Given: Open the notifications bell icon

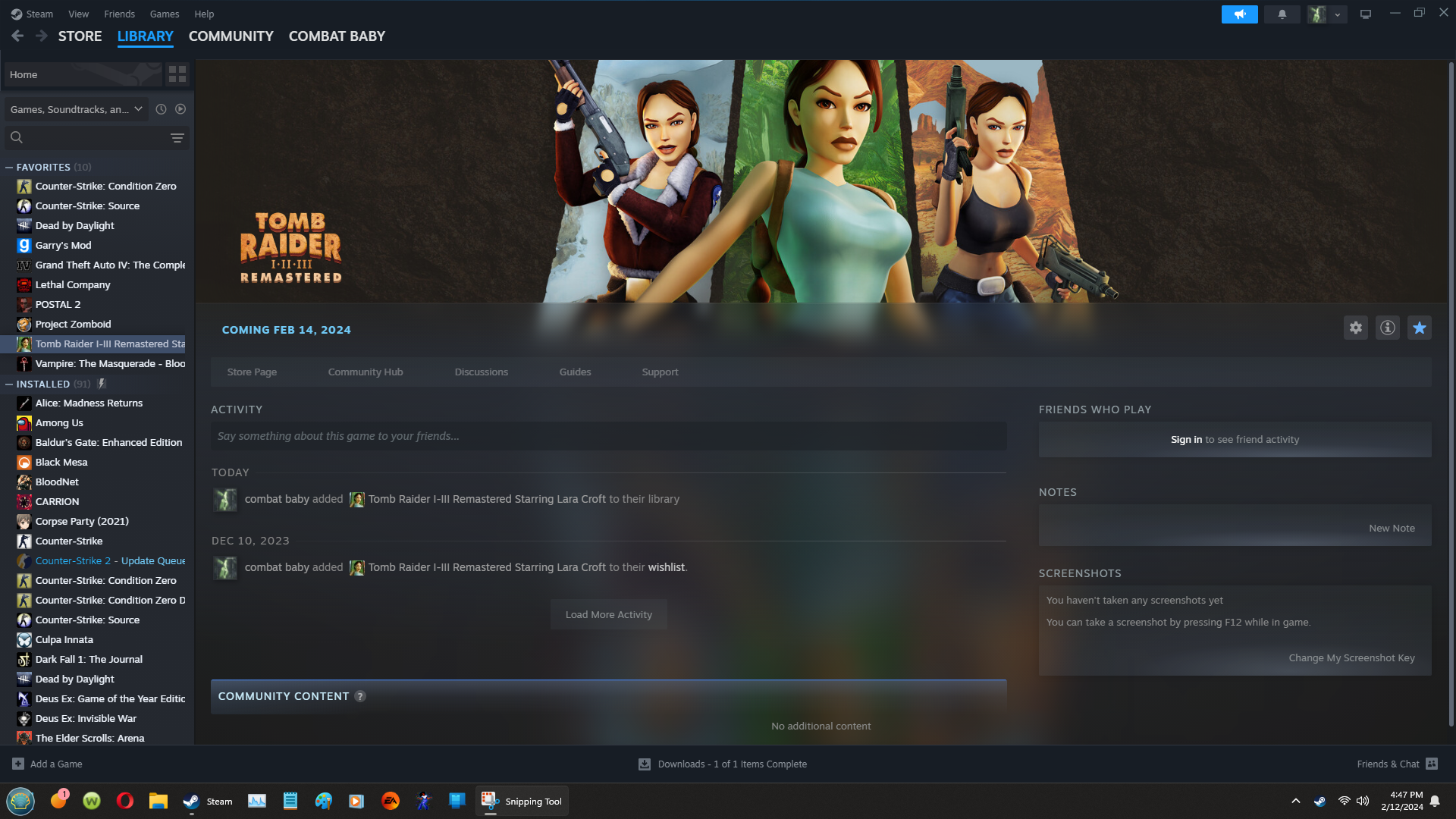Looking at the screenshot, I should coord(1282,14).
